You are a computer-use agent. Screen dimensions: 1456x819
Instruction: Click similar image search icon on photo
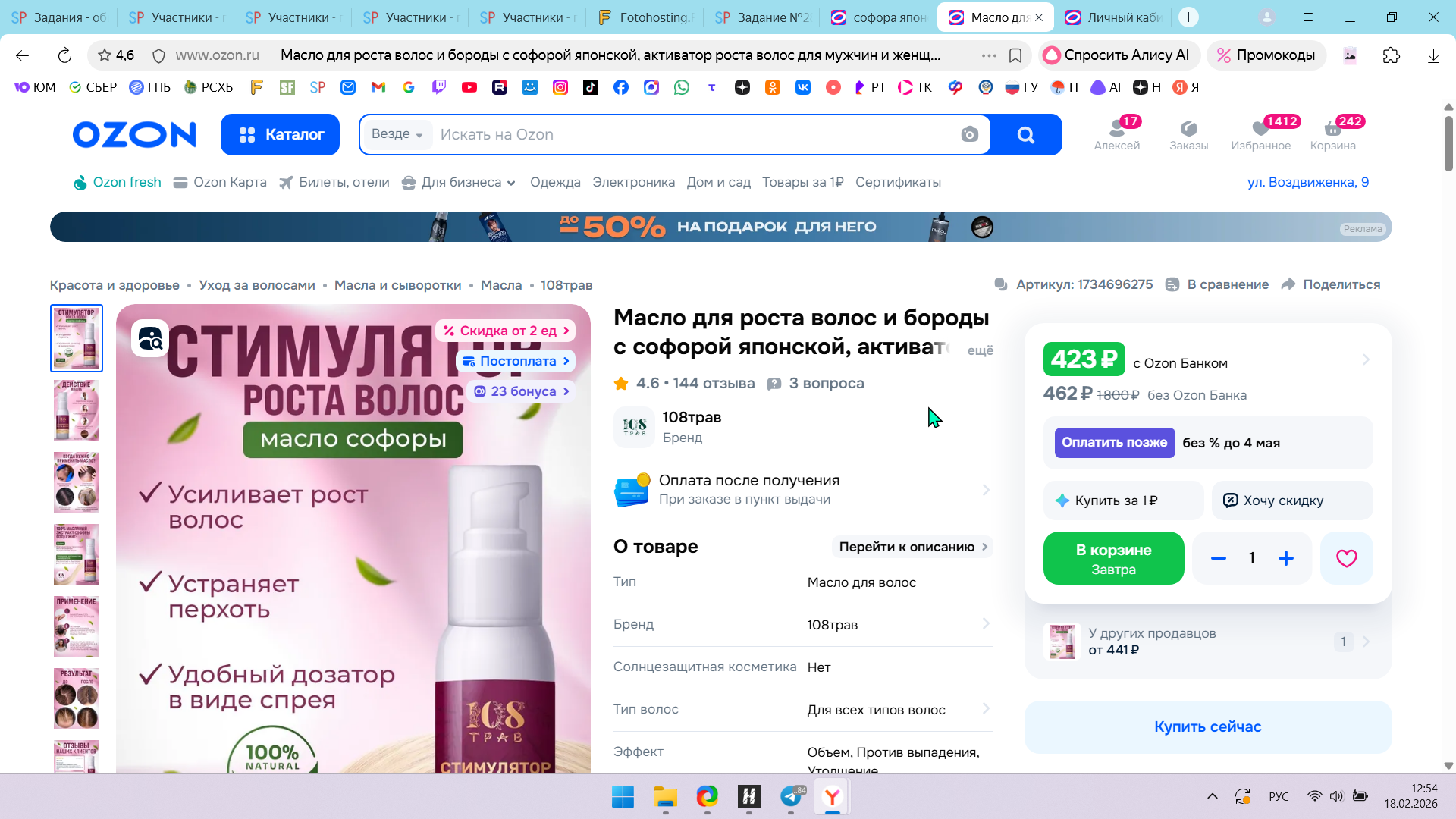pos(150,339)
